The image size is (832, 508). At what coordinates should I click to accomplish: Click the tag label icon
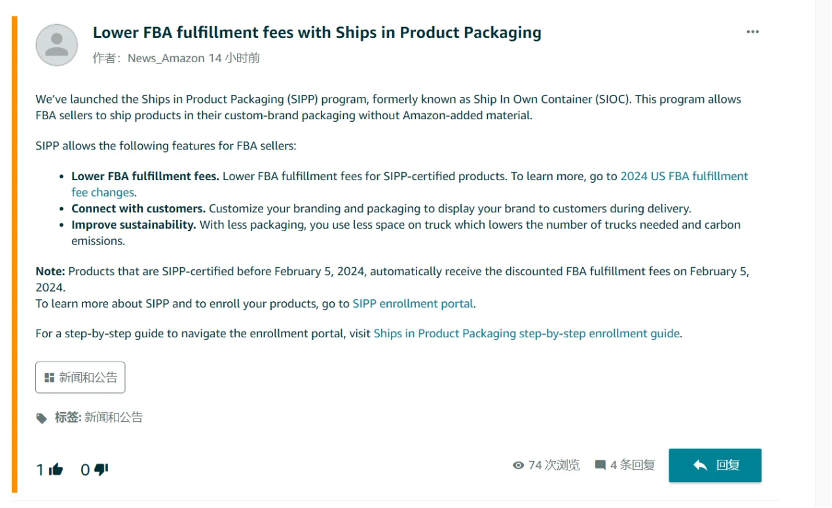click(x=41, y=418)
